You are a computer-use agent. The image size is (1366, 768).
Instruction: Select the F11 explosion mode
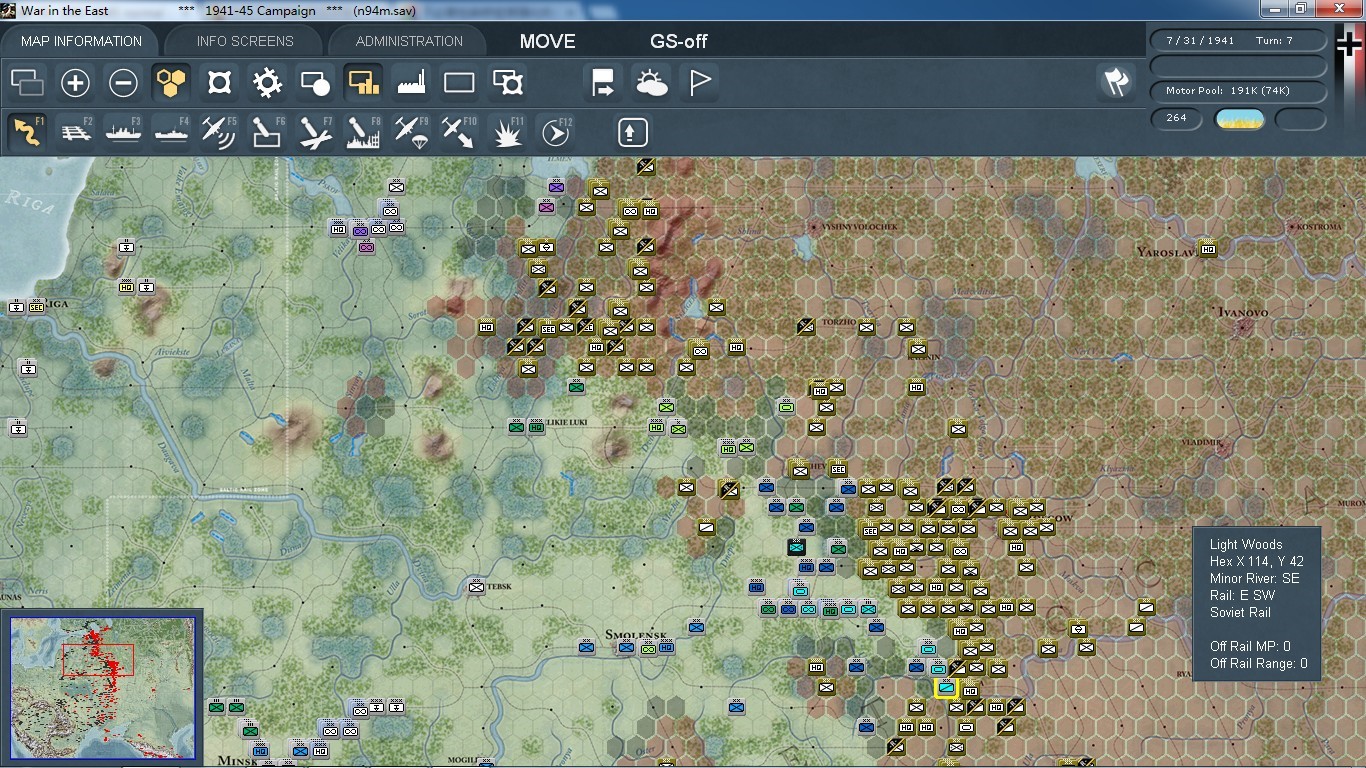point(507,131)
